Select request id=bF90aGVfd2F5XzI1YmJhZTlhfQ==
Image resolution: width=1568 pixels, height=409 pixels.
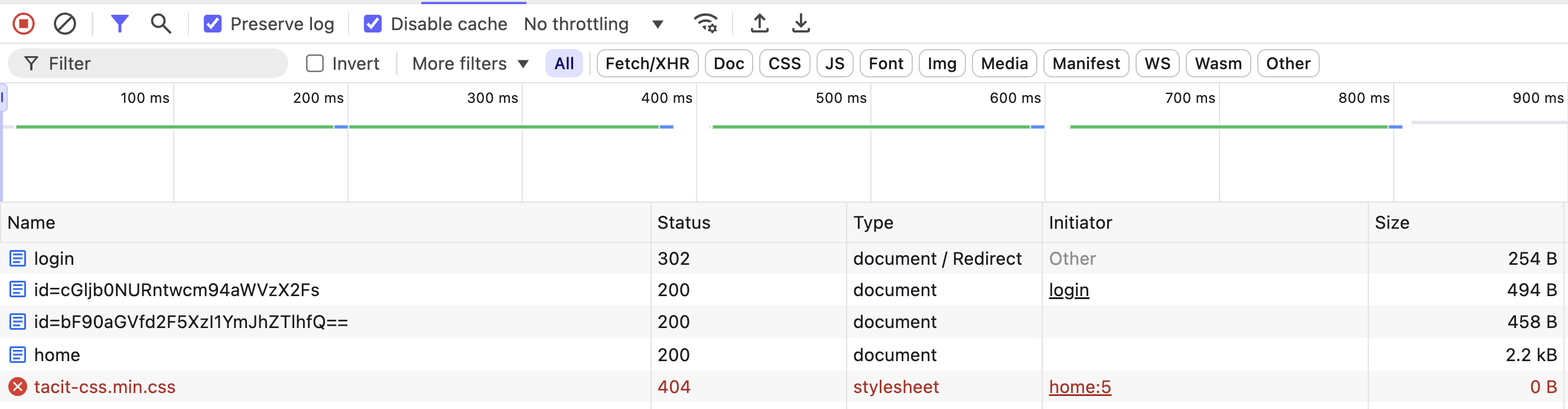[782, 322]
